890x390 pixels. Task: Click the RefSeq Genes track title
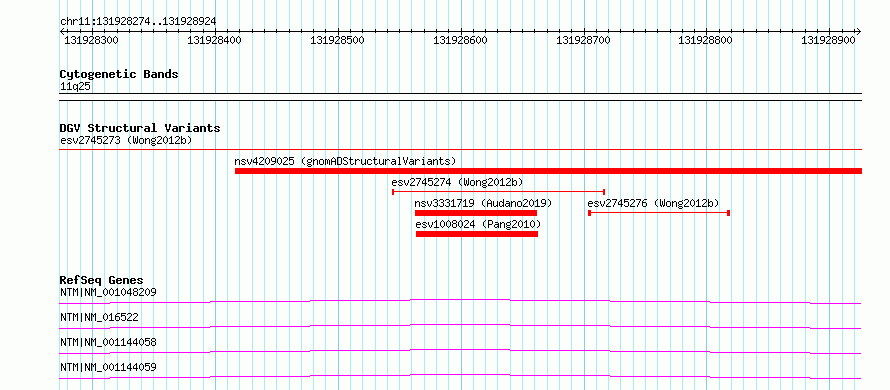coord(101,280)
